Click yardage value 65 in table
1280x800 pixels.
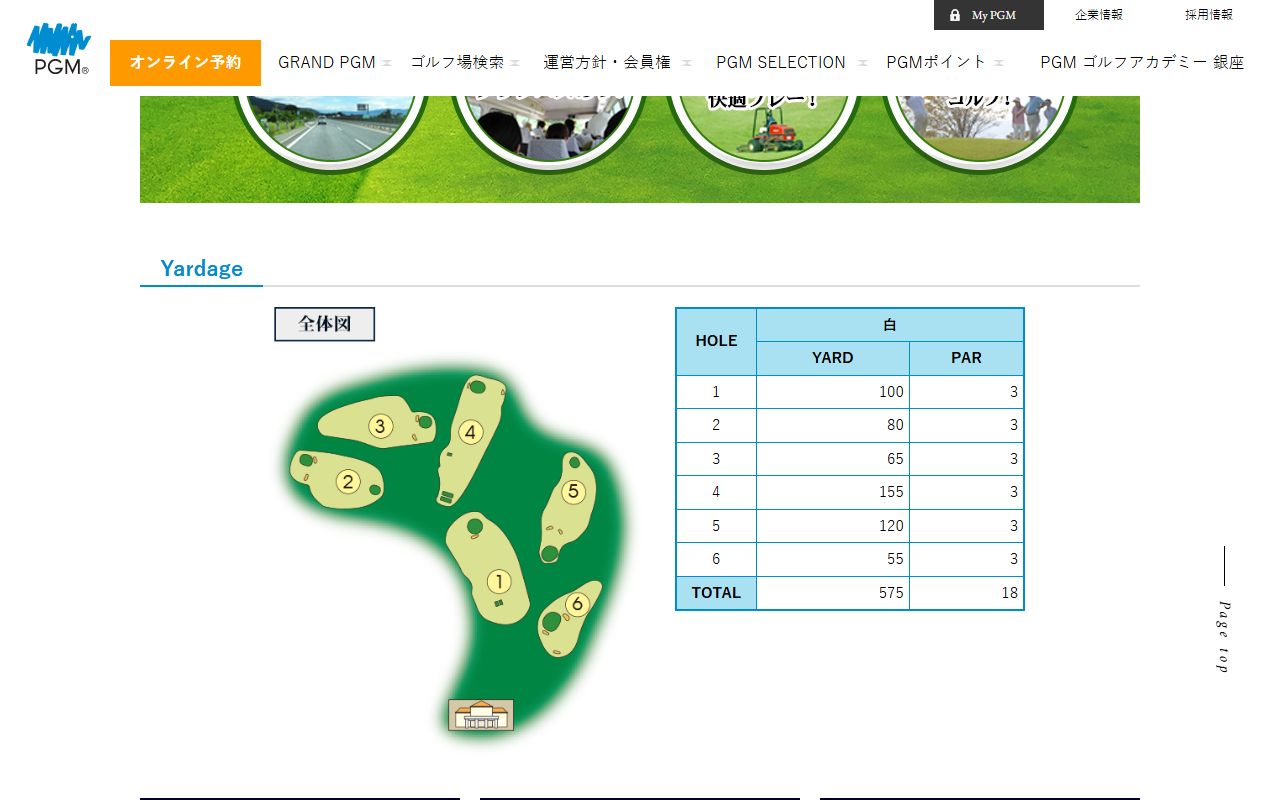[x=833, y=459]
